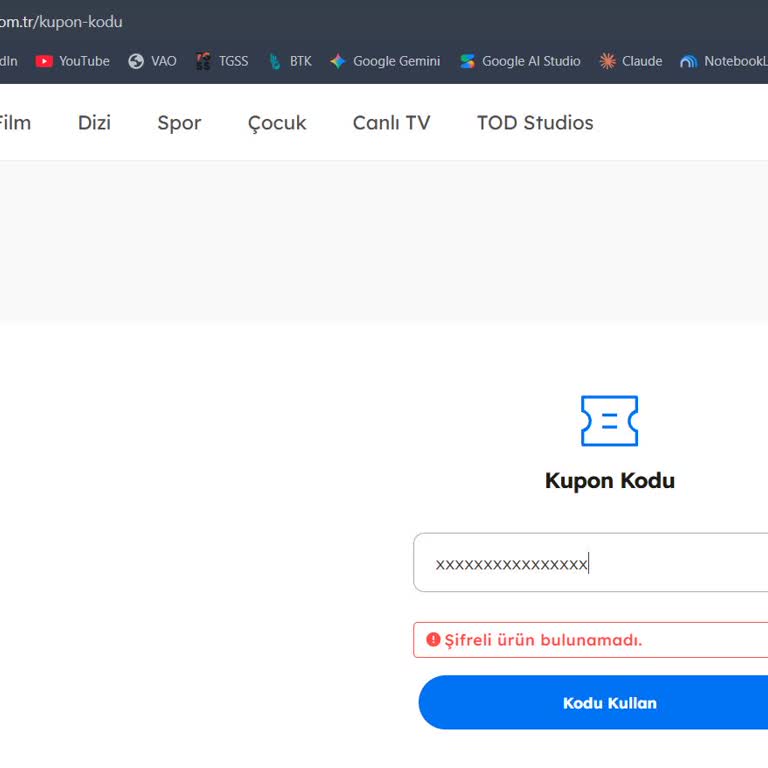
Task: Open the YouTube bookmark
Action: click(72, 61)
